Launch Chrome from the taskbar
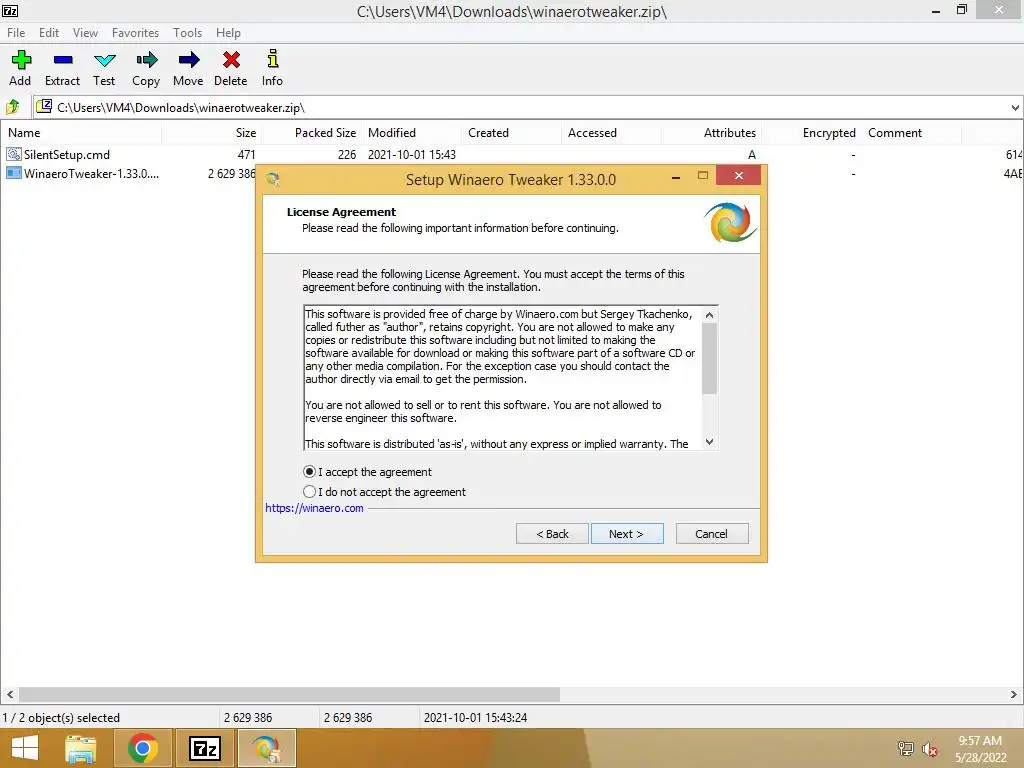The image size is (1024, 768). click(x=142, y=748)
